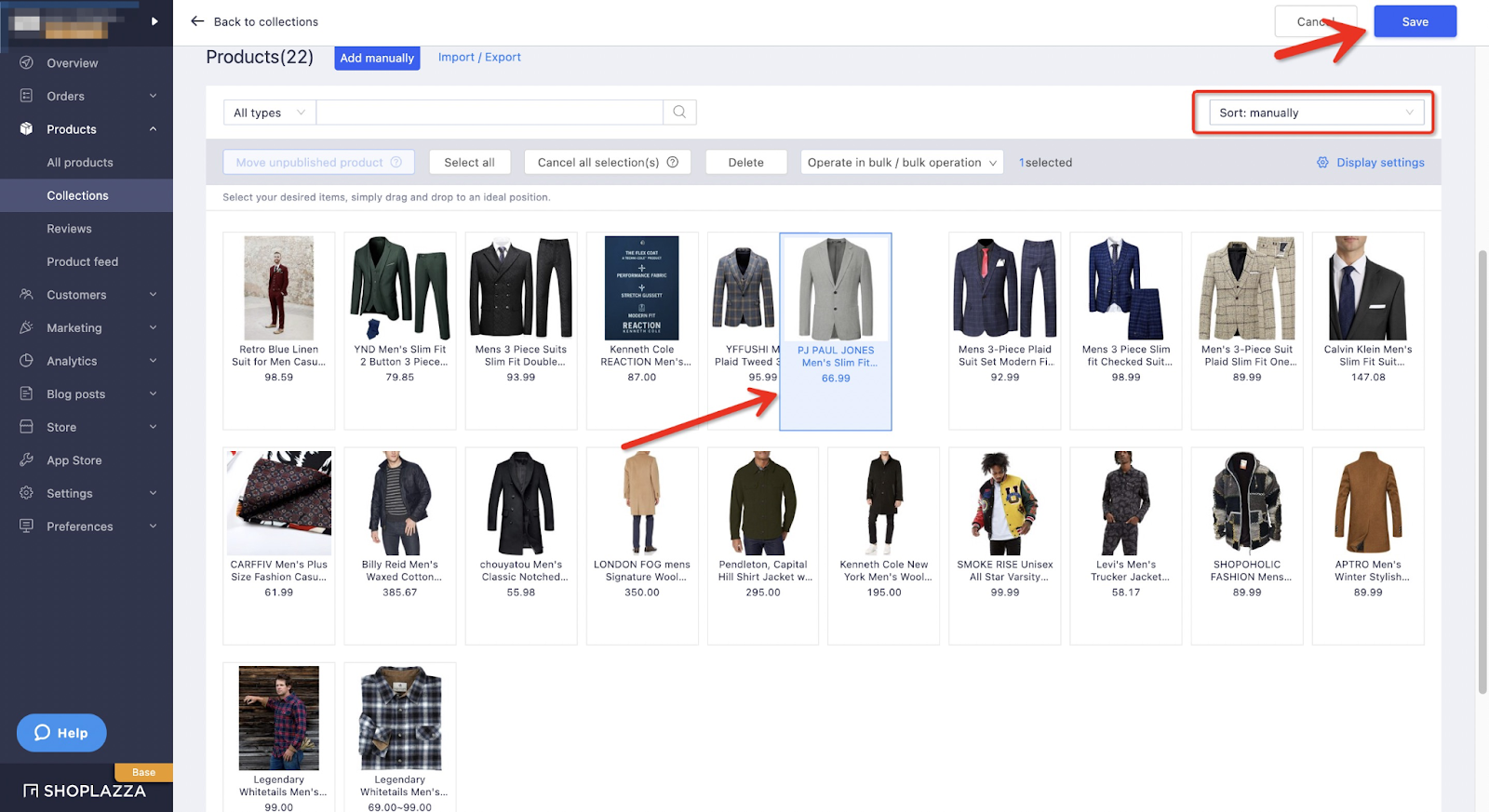Image resolution: width=1489 pixels, height=812 pixels.
Task: Click Move unpublished product button
Action: click(x=319, y=162)
